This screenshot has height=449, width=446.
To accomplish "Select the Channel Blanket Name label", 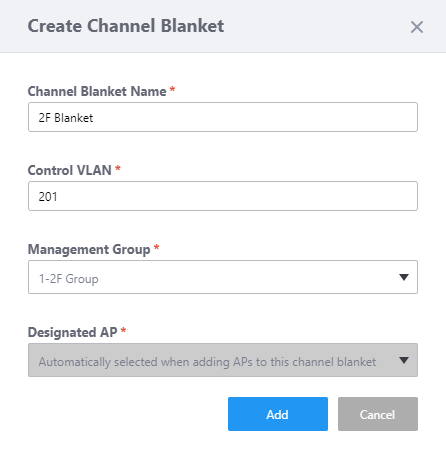I will coord(97,91).
